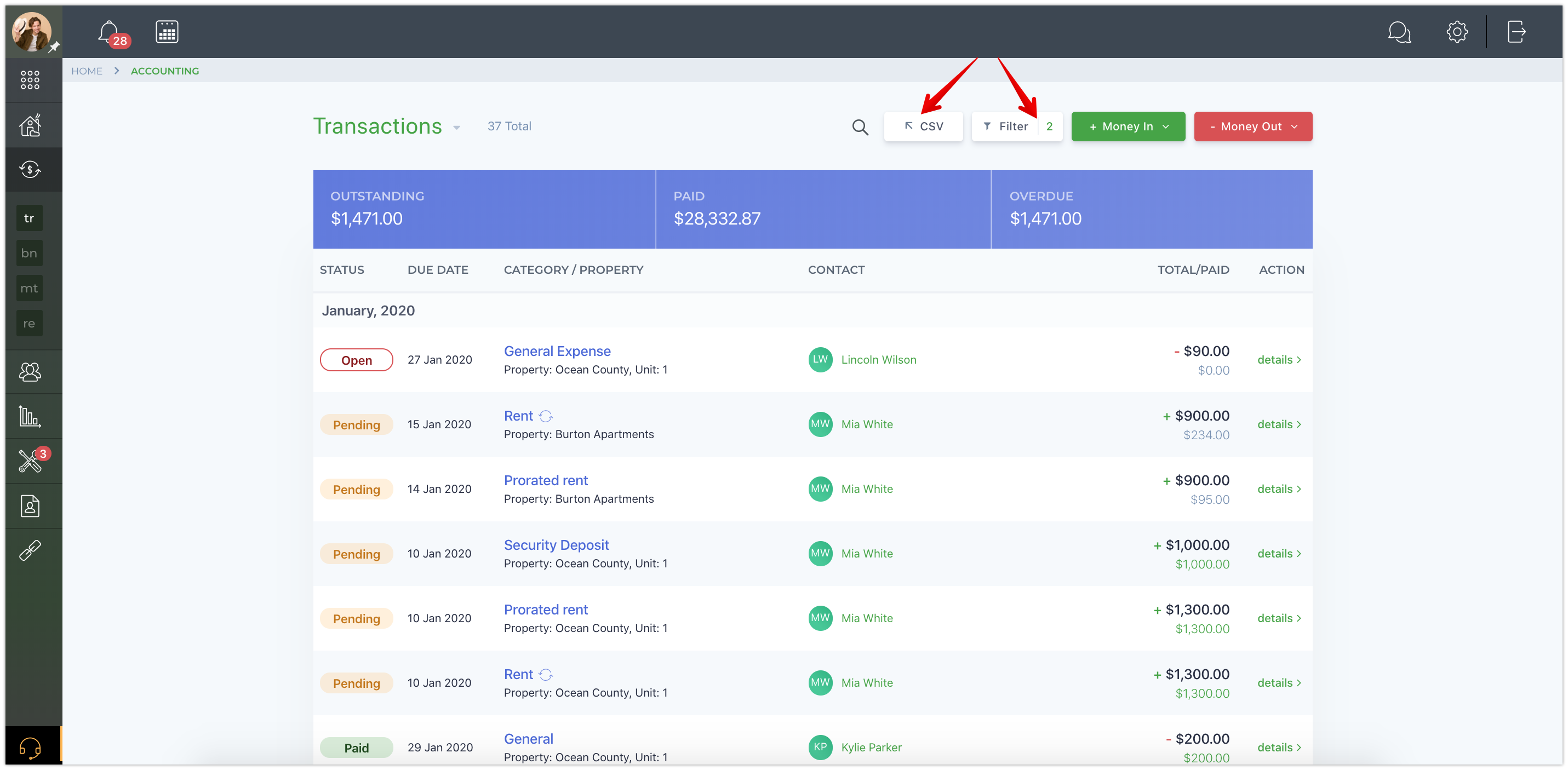This screenshot has height=770, width=1568.
Task: Select the 'mt' sidebar submenu item
Action: (29, 289)
